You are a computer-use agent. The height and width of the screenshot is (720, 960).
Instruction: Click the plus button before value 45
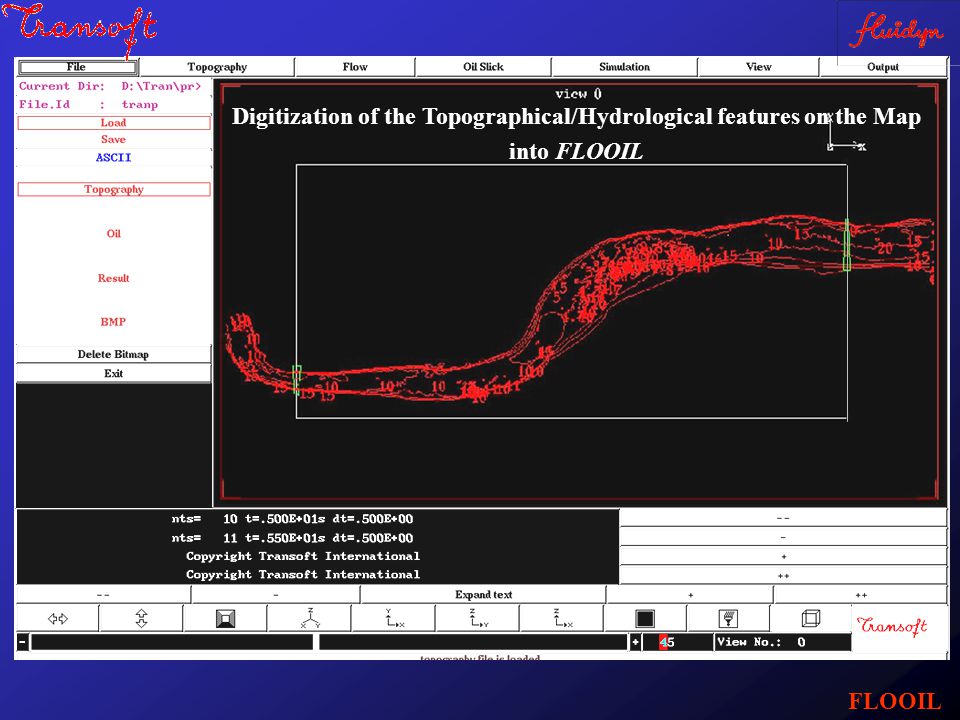pos(635,642)
